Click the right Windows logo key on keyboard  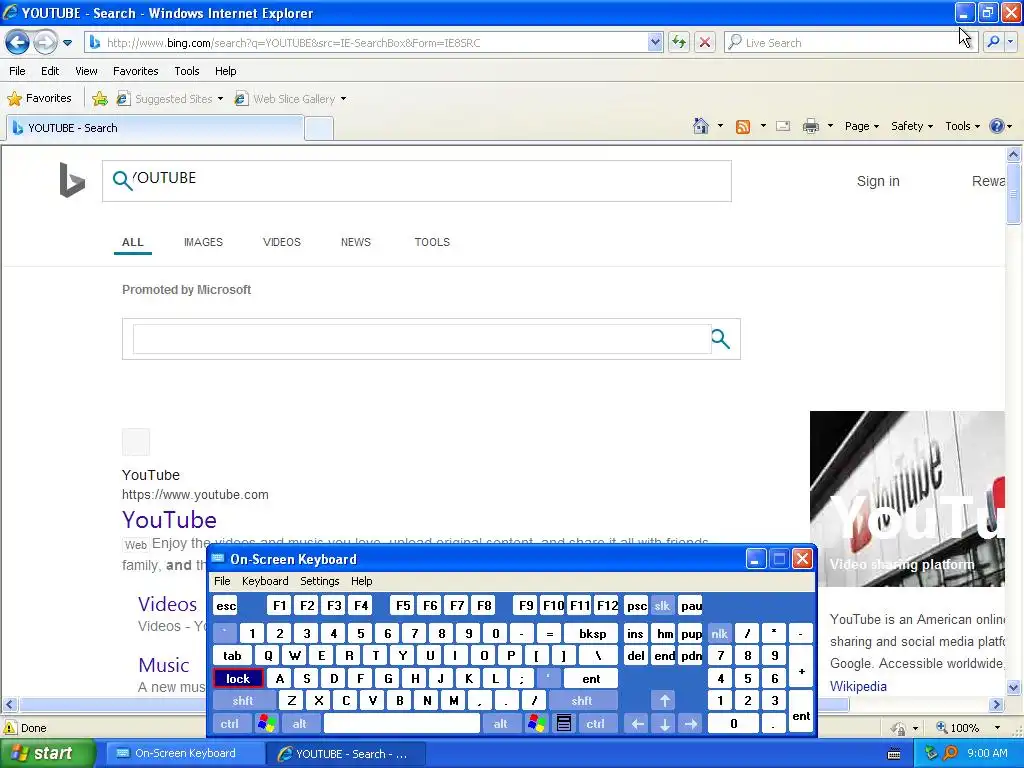click(x=536, y=724)
